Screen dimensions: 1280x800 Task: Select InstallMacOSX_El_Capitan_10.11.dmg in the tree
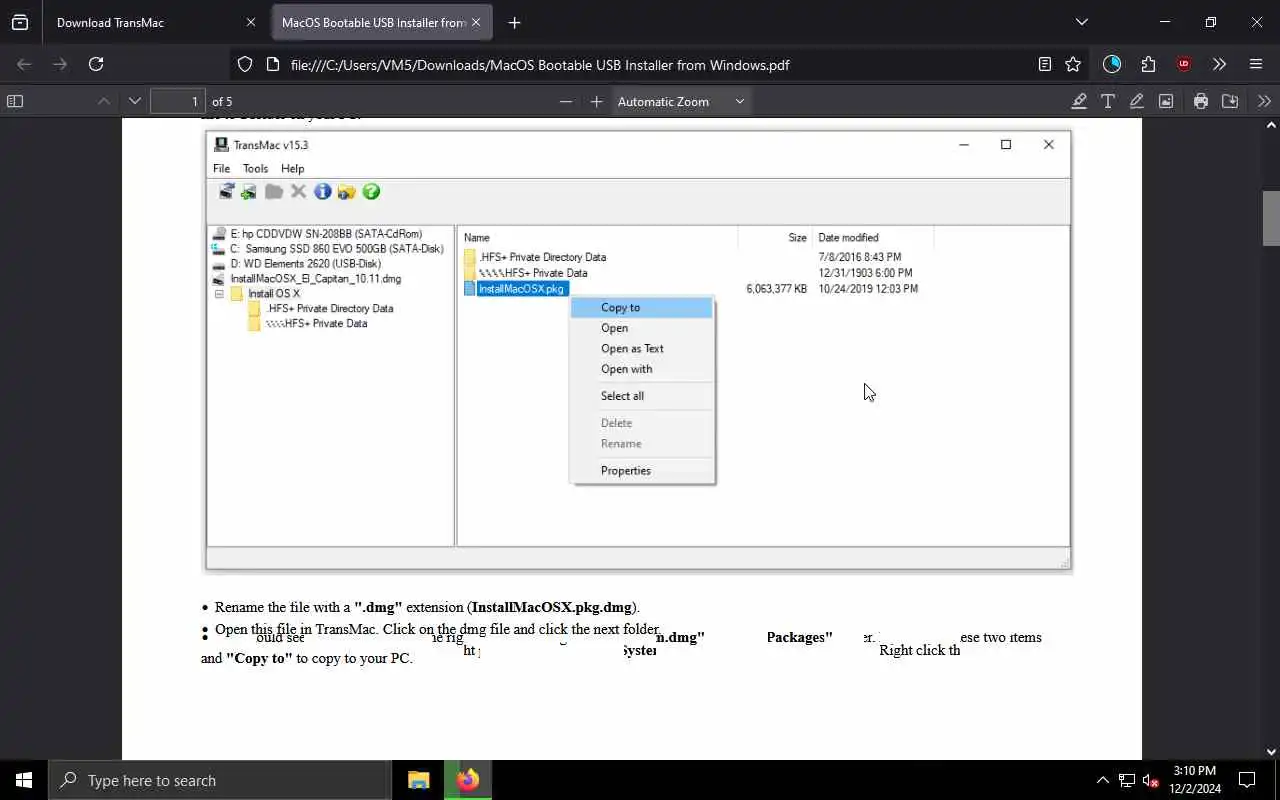click(315, 279)
